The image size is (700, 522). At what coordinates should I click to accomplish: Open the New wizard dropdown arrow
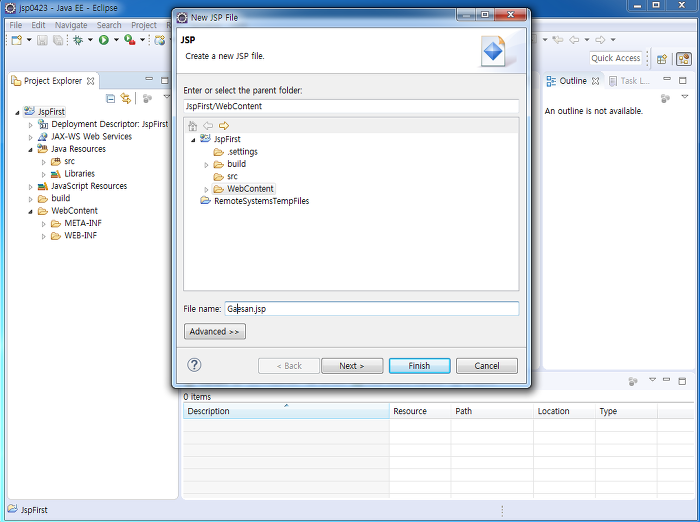point(29,40)
